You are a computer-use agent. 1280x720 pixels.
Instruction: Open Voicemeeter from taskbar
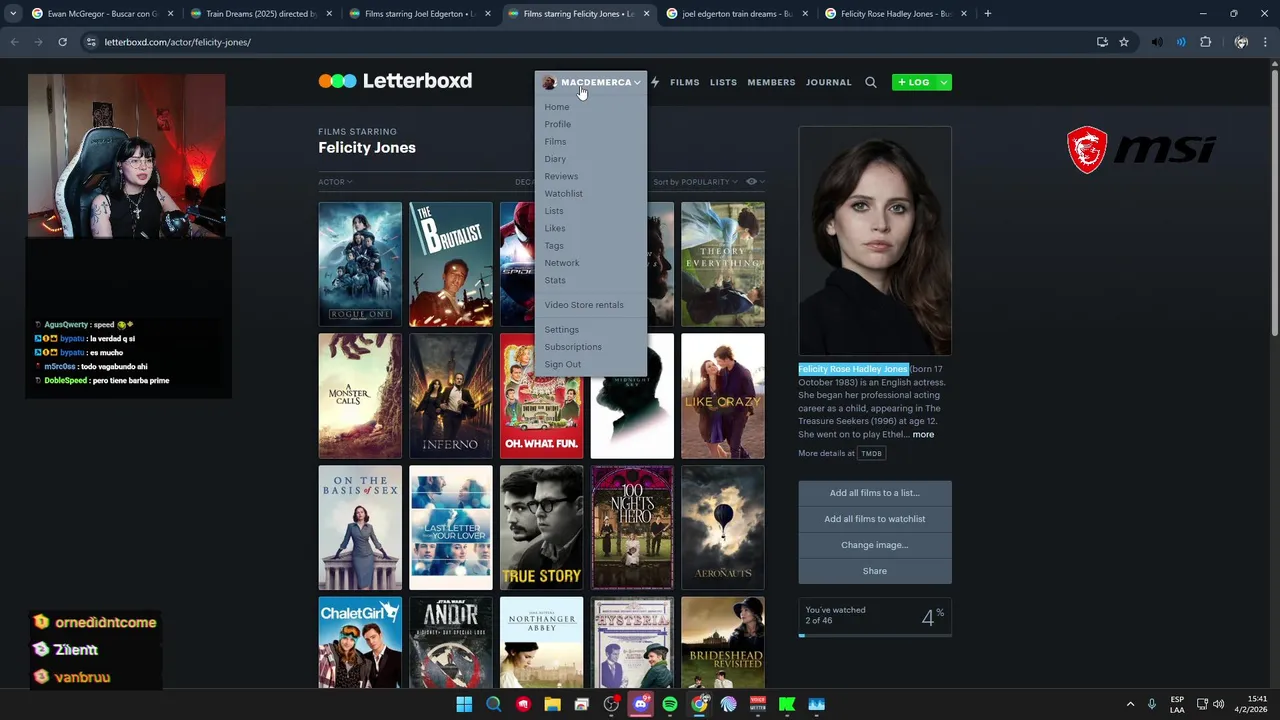[758, 704]
